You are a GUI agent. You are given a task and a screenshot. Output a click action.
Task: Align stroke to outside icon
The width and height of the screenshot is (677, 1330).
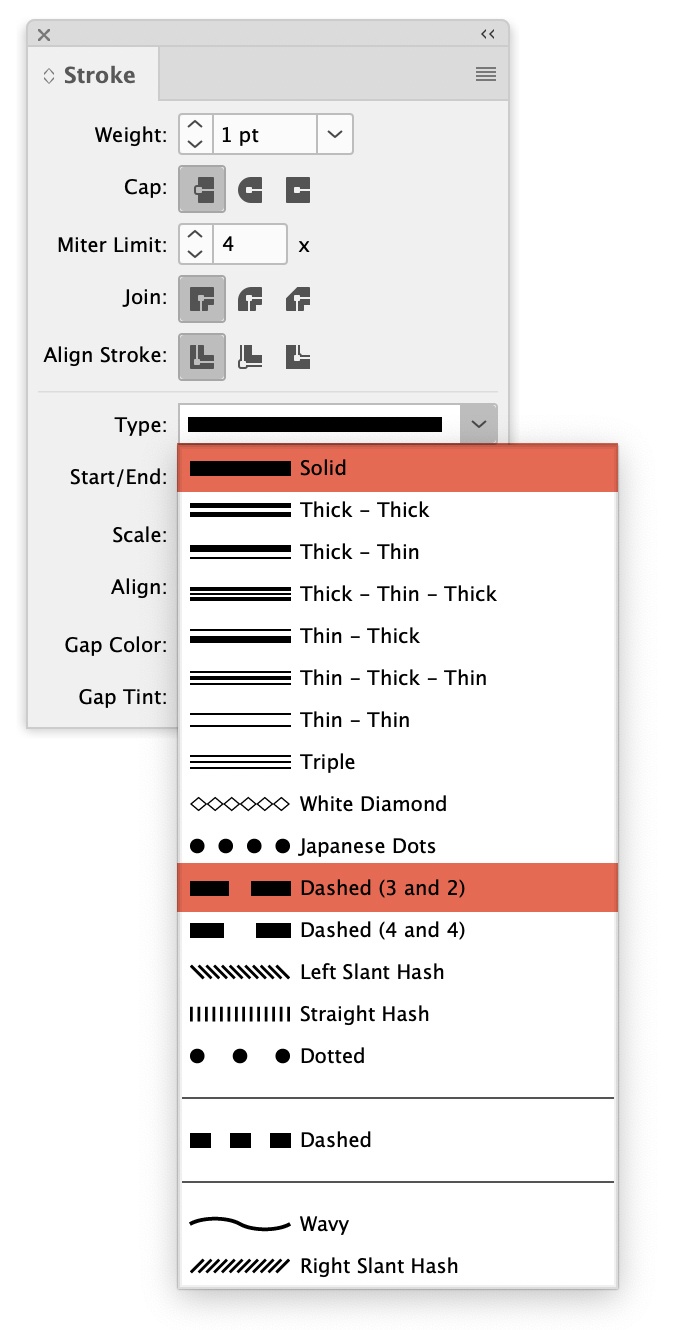(x=297, y=355)
